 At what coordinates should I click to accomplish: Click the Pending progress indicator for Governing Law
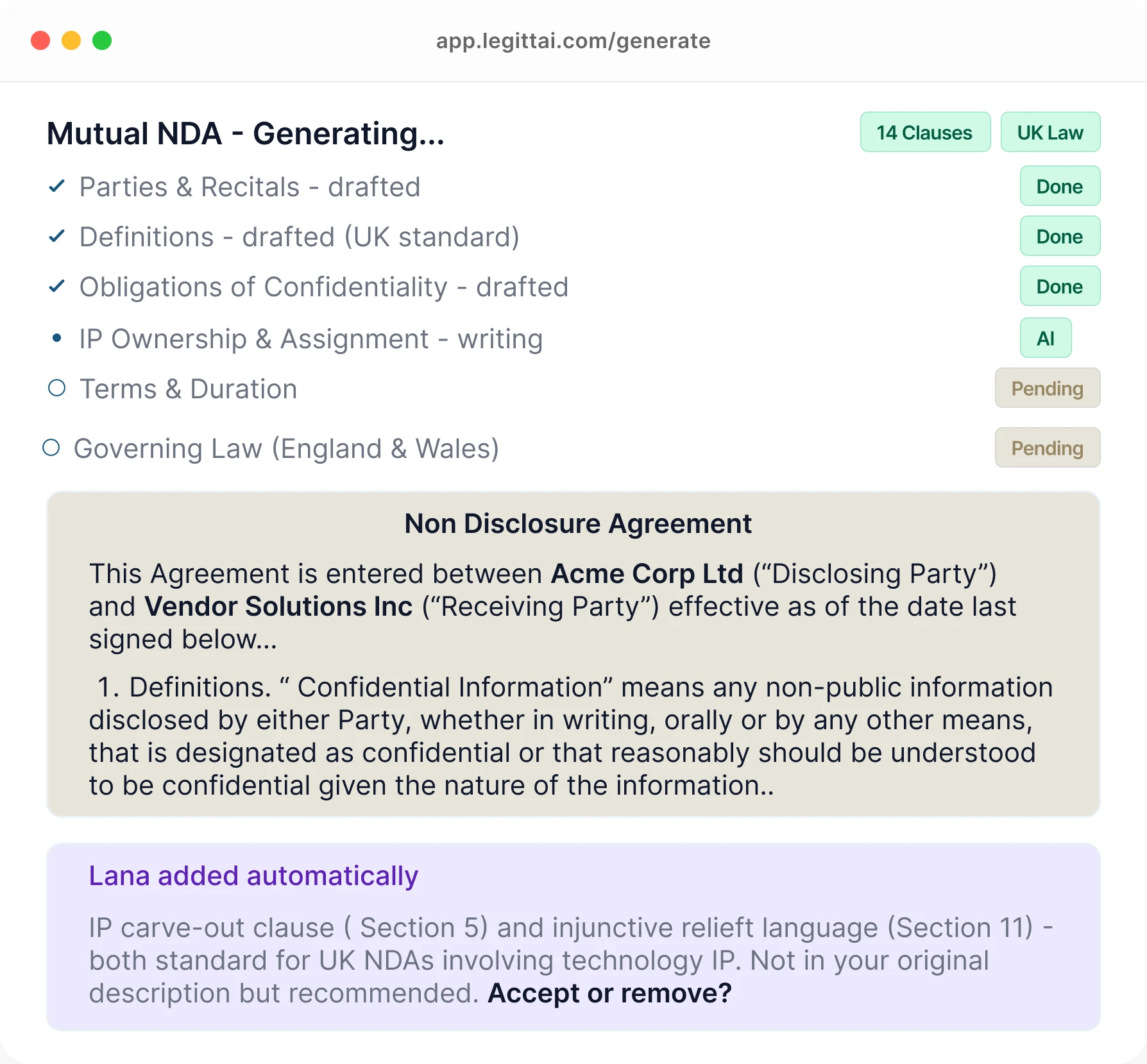(x=1047, y=448)
